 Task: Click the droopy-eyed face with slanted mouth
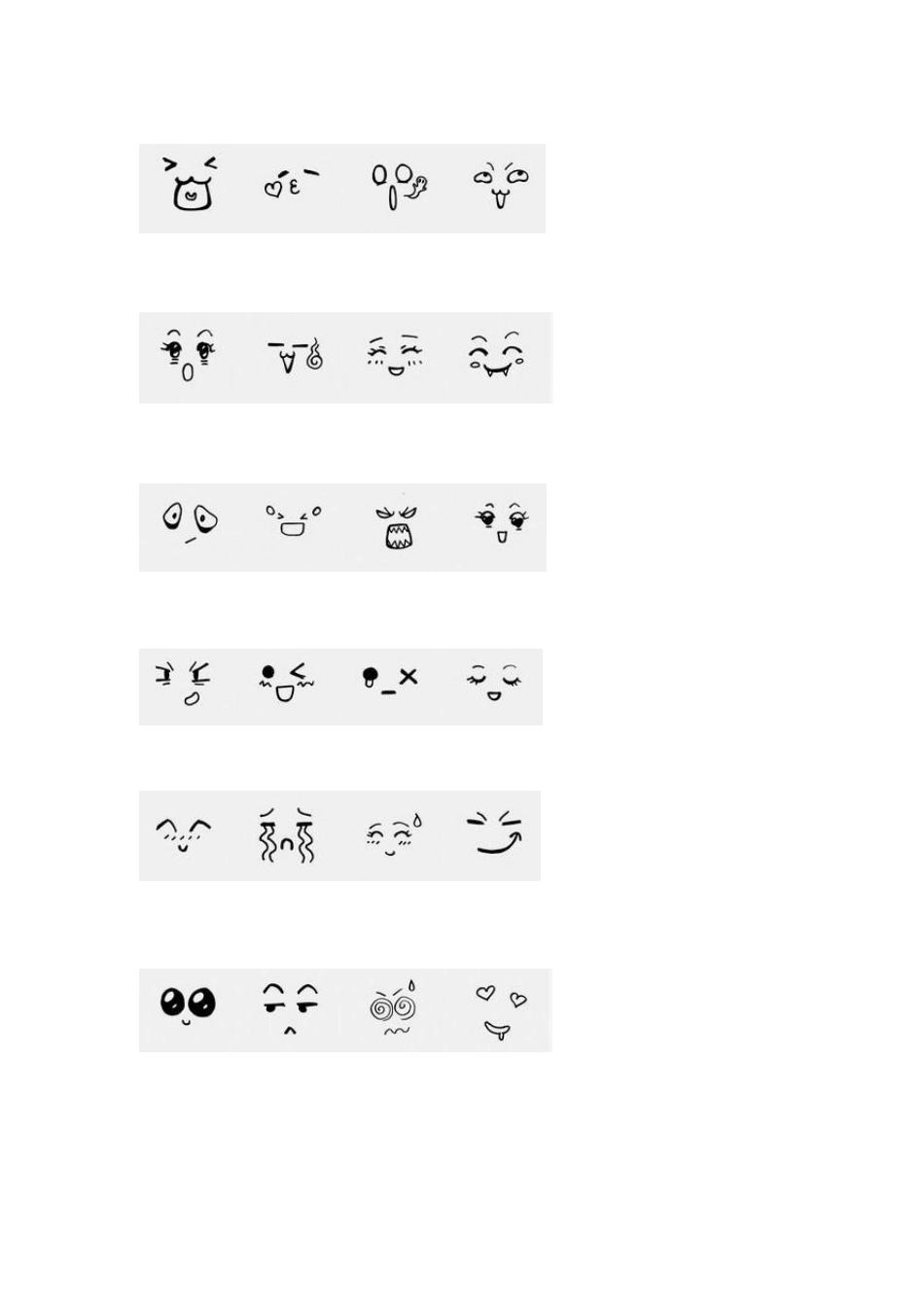pyautogui.click(x=190, y=521)
